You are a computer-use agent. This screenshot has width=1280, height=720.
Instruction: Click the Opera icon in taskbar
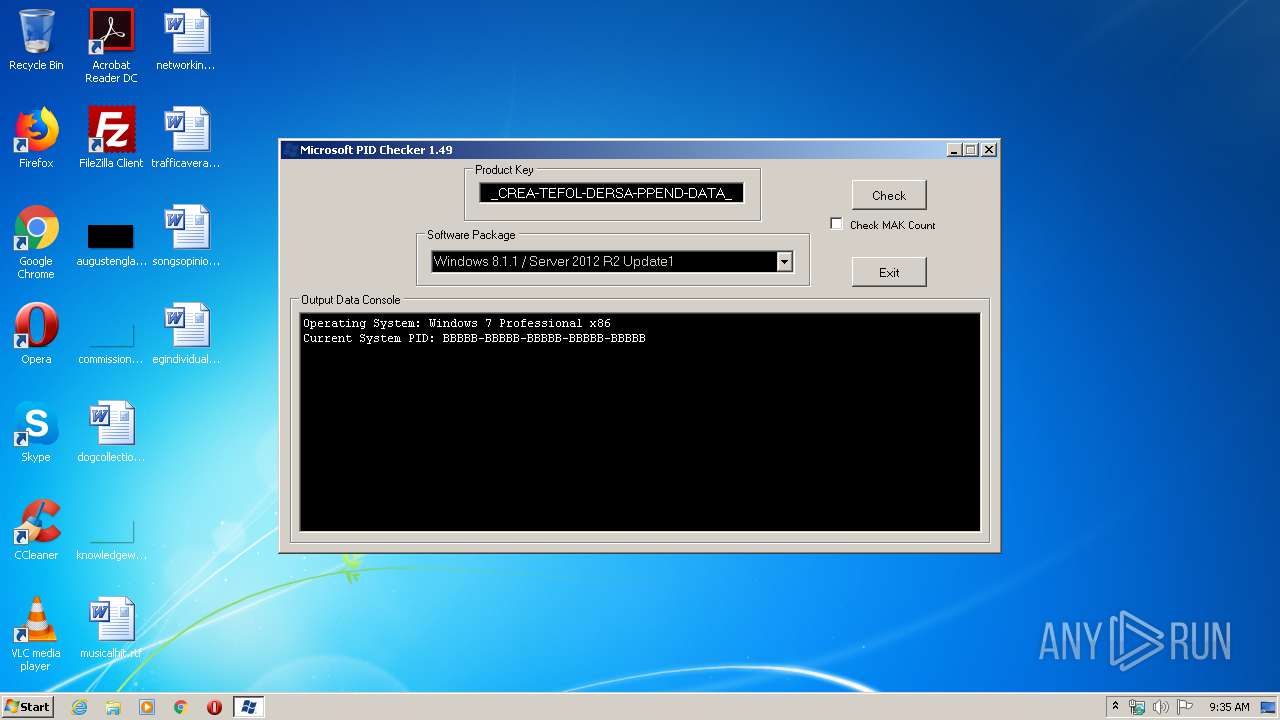click(x=214, y=707)
